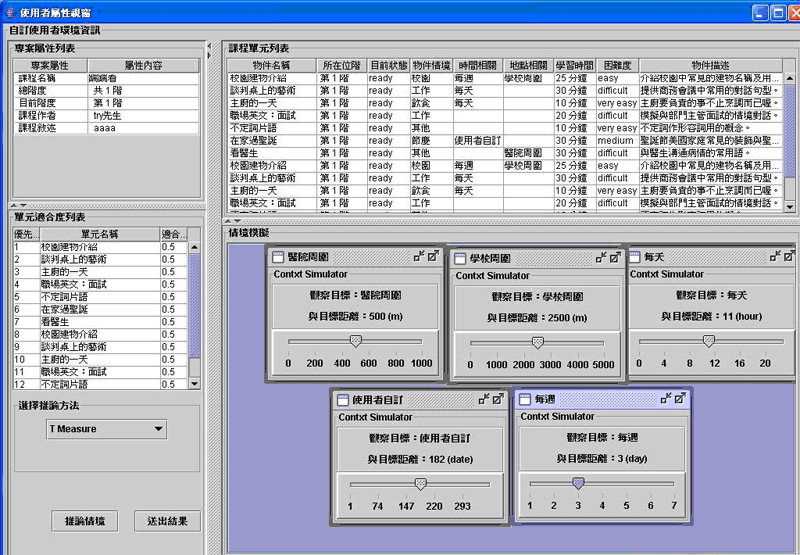Iconify the 使用者自訂 simulator frame

[x=483, y=399]
